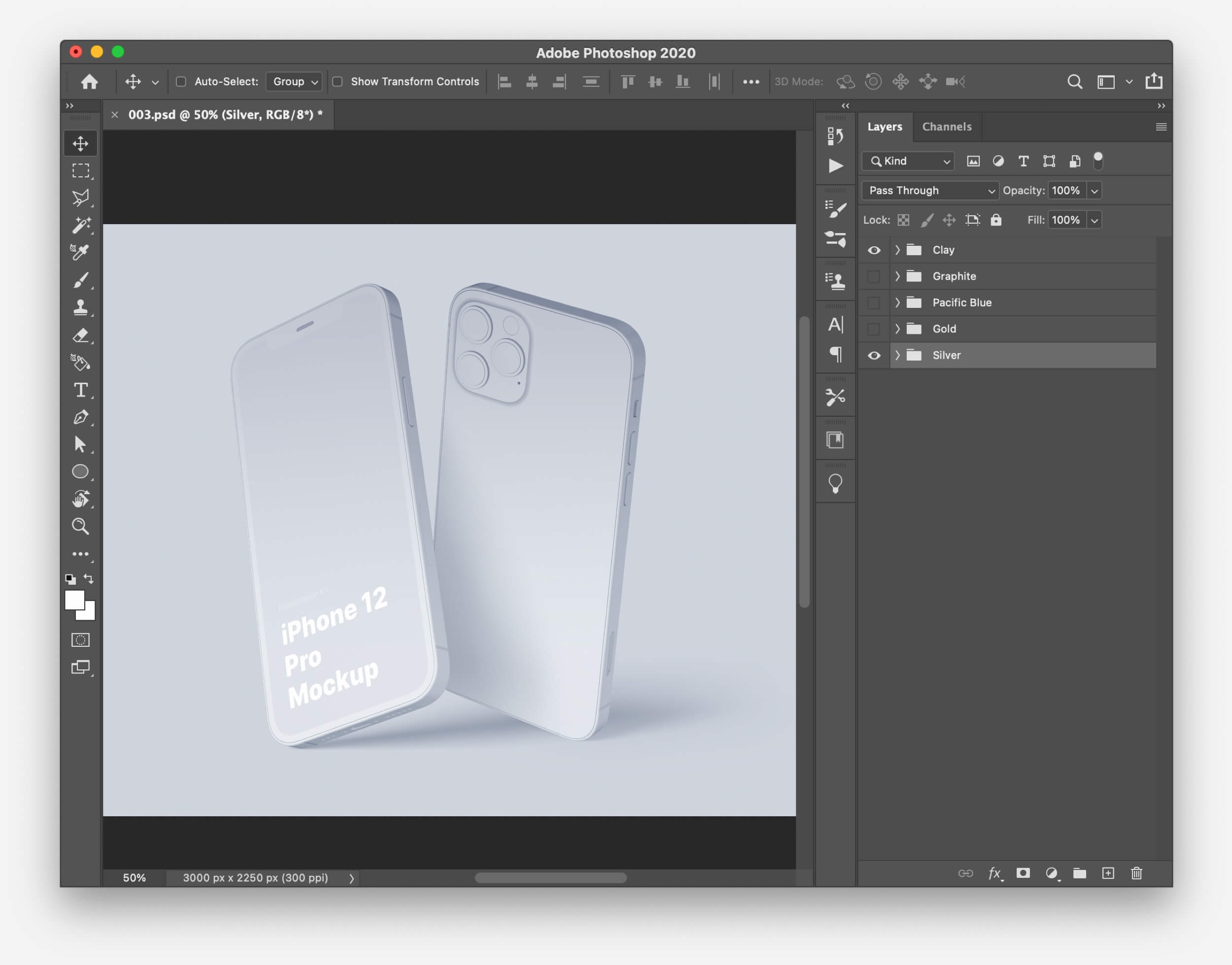Select the Clone Stamp tool
1232x965 pixels.
(80, 307)
